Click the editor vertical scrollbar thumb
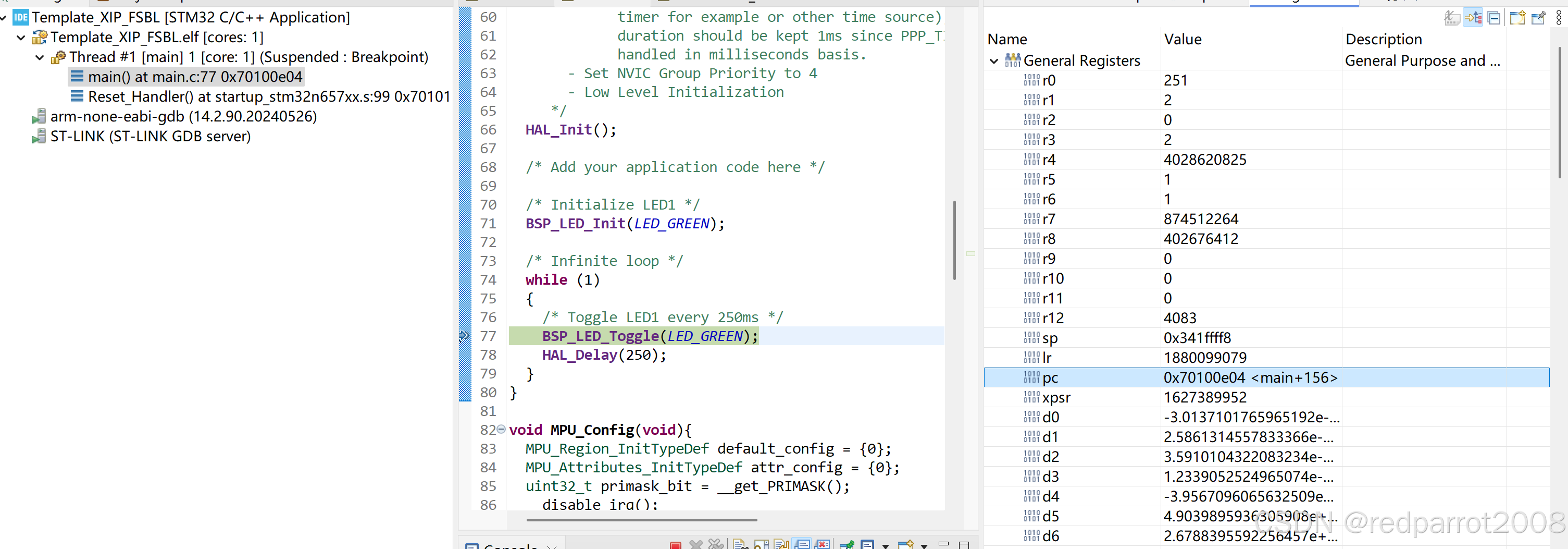The image size is (1568, 549). pyautogui.click(x=954, y=240)
